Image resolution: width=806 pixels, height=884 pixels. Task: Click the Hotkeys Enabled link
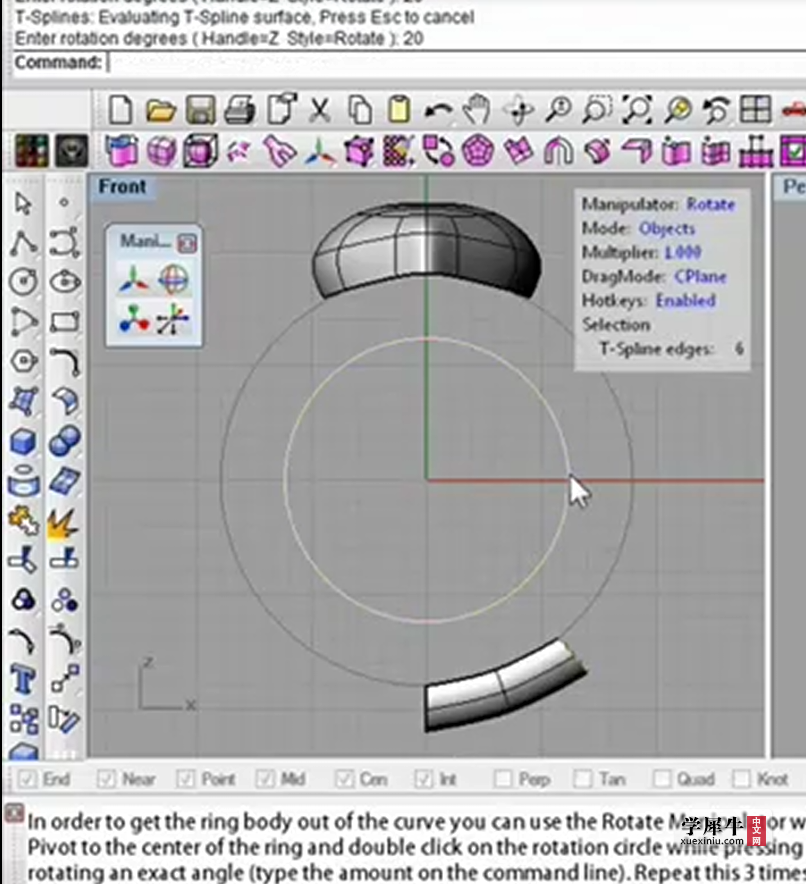click(685, 300)
